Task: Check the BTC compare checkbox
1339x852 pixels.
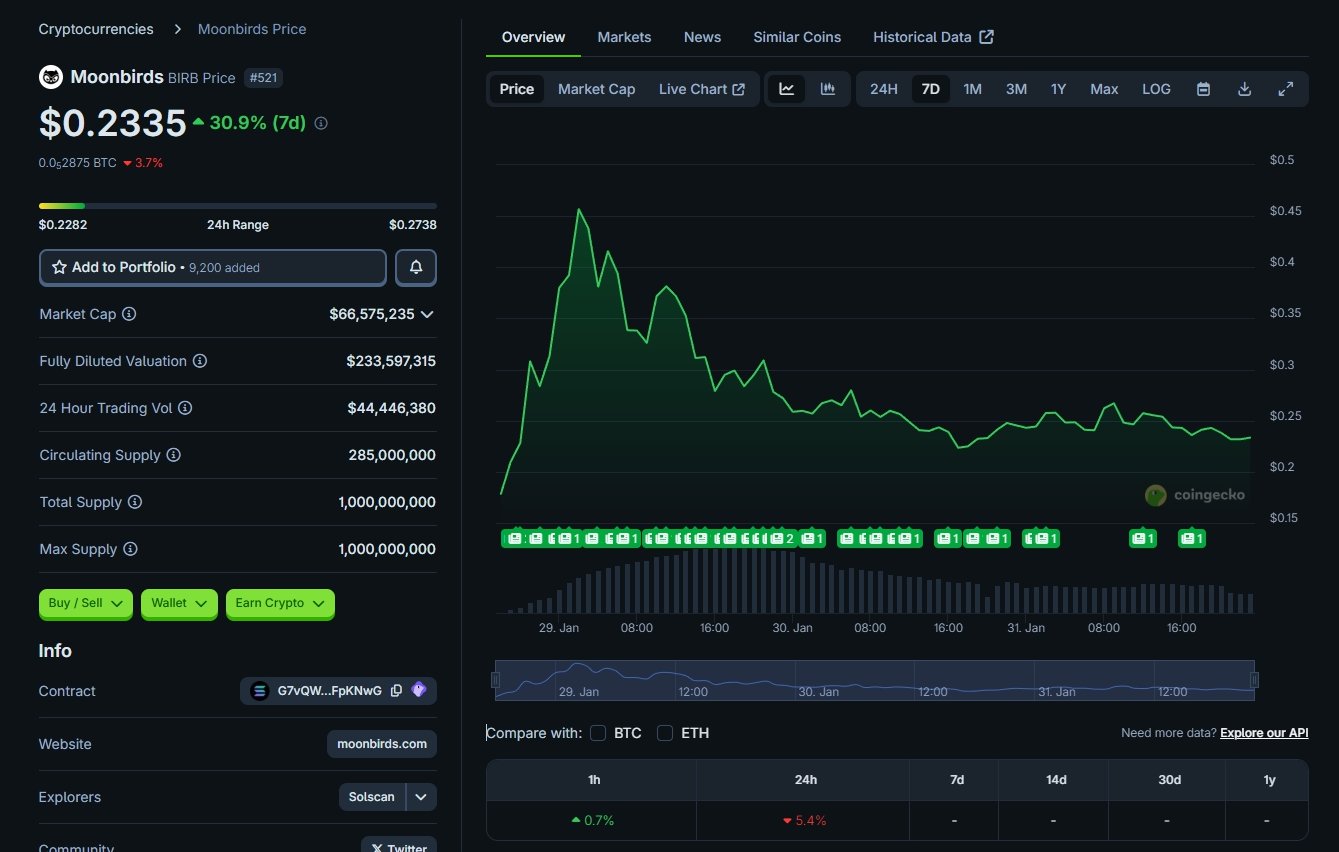Action: (x=598, y=733)
